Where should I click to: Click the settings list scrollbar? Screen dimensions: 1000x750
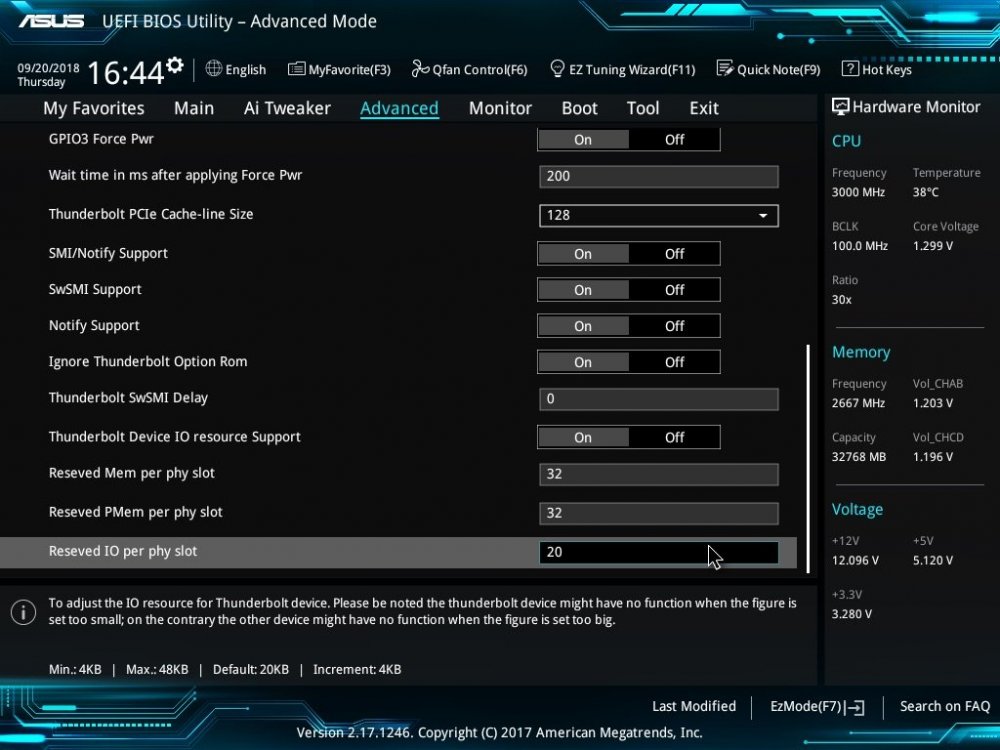tap(808, 458)
